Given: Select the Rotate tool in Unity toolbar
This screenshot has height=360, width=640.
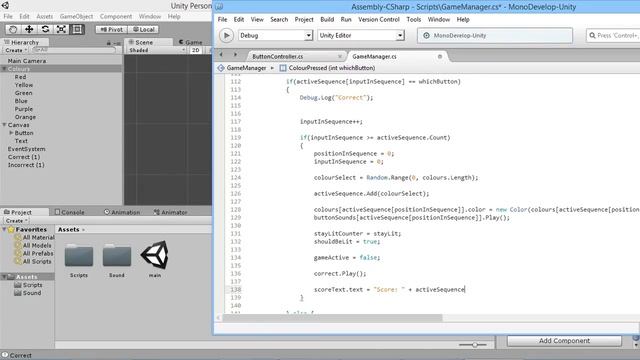Looking at the screenshot, I should 45,29.
